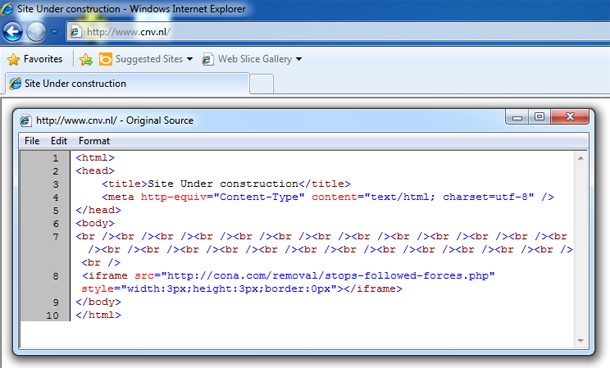Click the browser Forward arrow button
Viewport: 610px width, 368px height.
click(36, 32)
